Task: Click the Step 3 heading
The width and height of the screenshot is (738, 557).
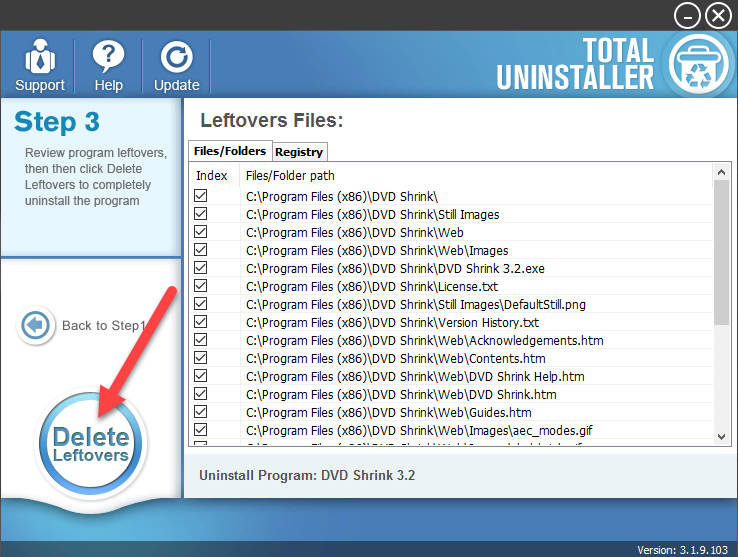Action: [x=57, y=122]
